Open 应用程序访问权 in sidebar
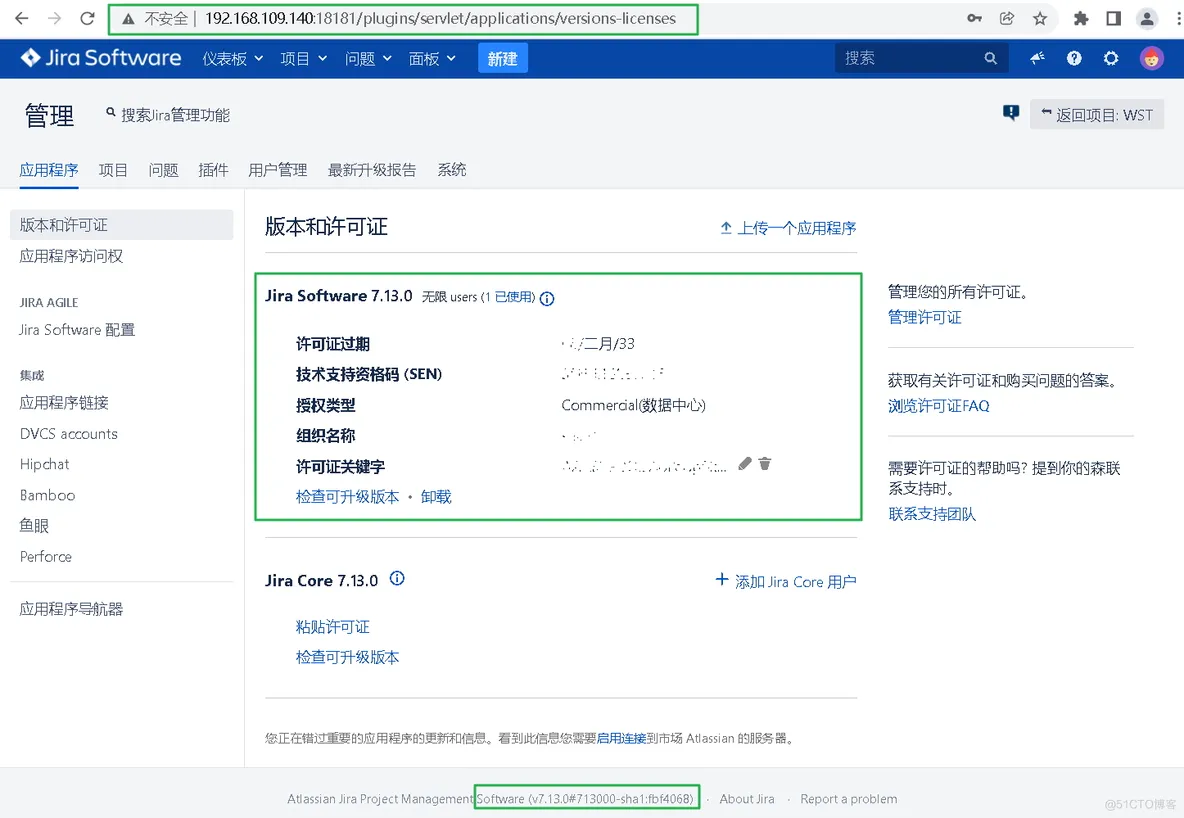 point(72,256)
